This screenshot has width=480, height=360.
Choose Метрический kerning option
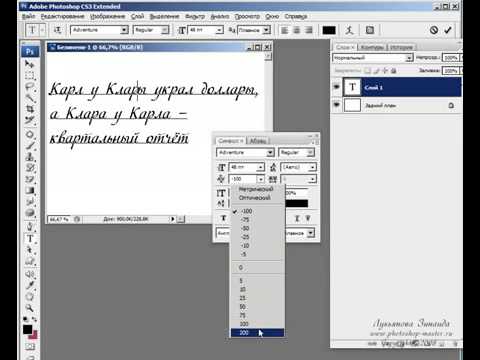pos(256,189)
